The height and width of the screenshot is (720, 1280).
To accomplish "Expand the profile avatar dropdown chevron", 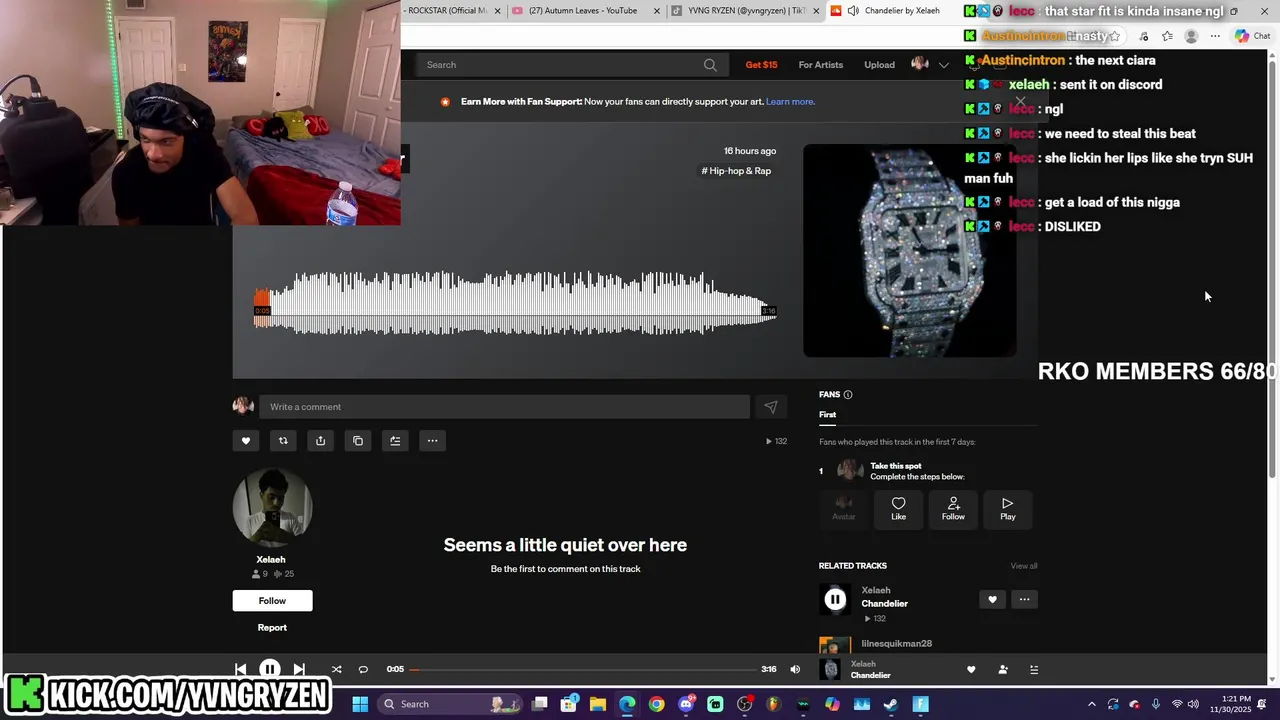I will click(943, 65).
